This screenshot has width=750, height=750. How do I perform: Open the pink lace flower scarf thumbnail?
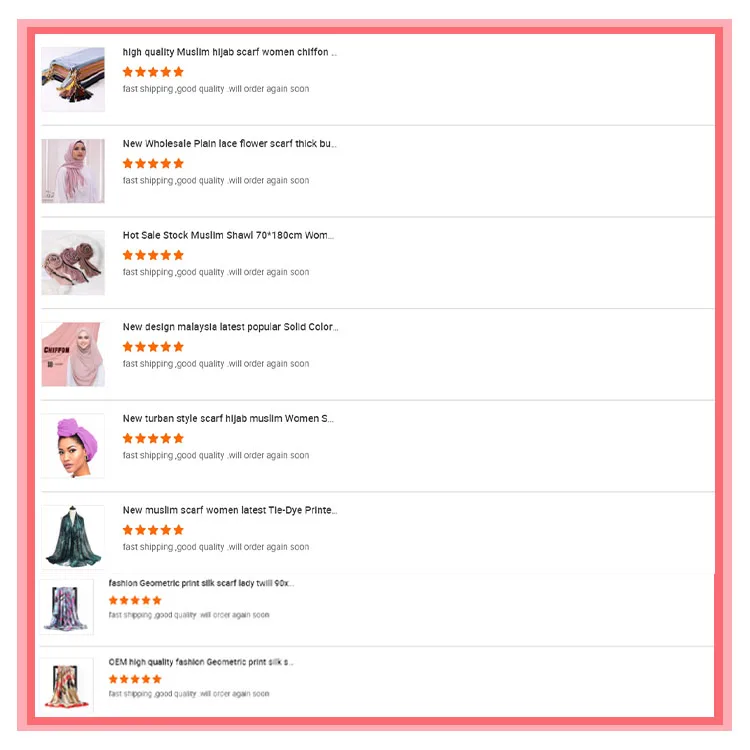73,171
